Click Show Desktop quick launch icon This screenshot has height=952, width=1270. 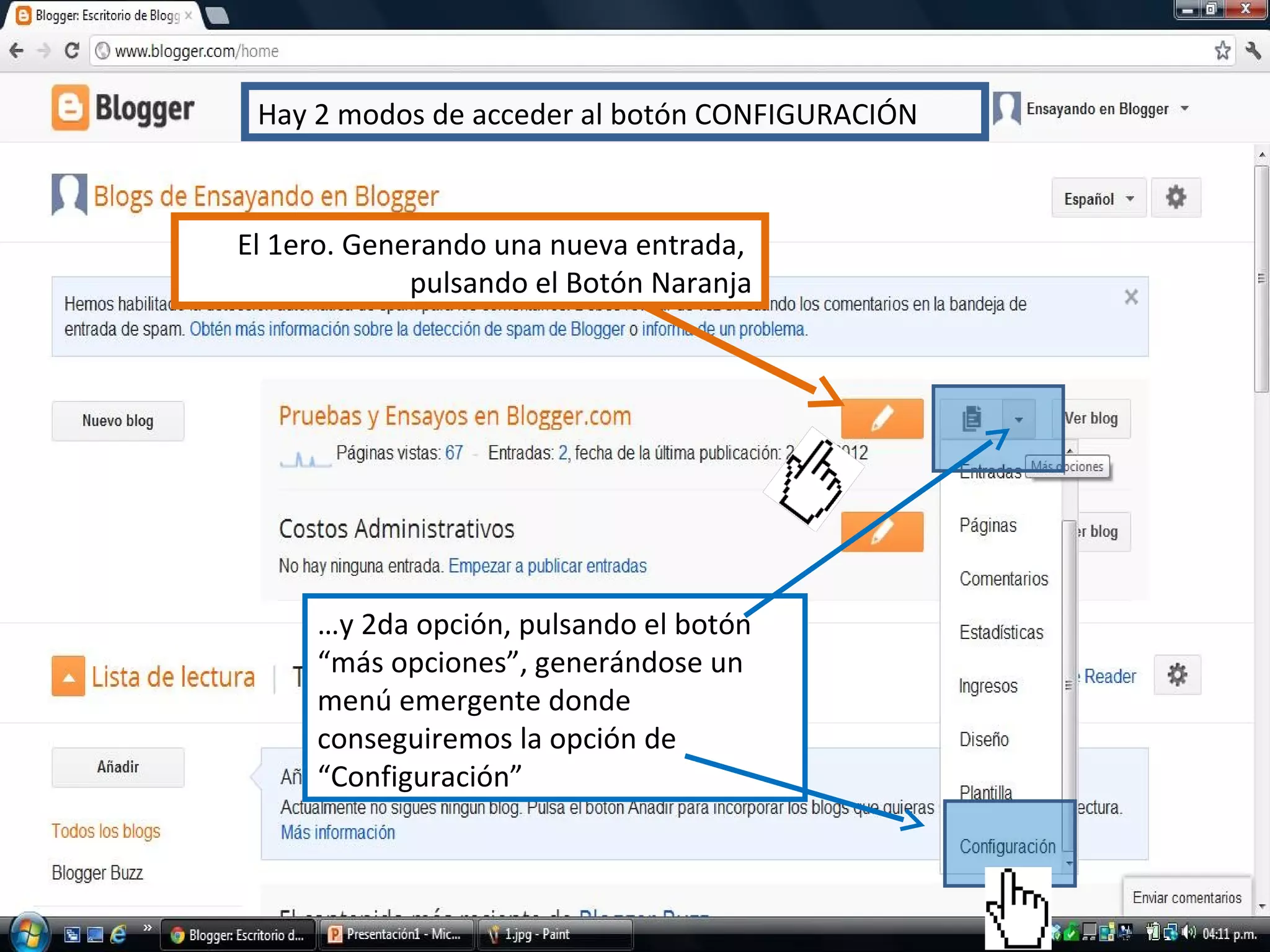point(95,934)
